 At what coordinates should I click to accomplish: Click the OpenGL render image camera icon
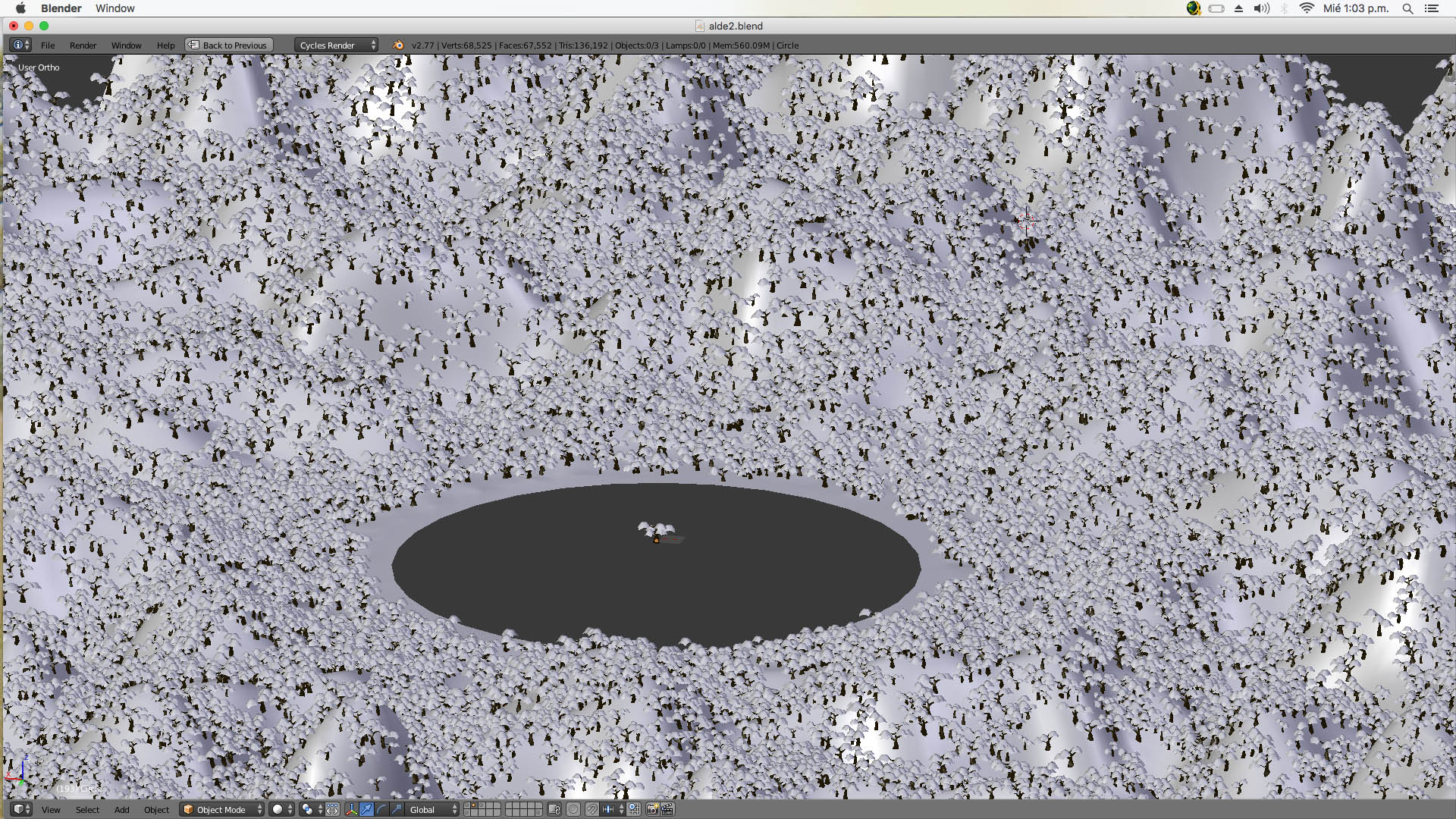click(652, 809)
